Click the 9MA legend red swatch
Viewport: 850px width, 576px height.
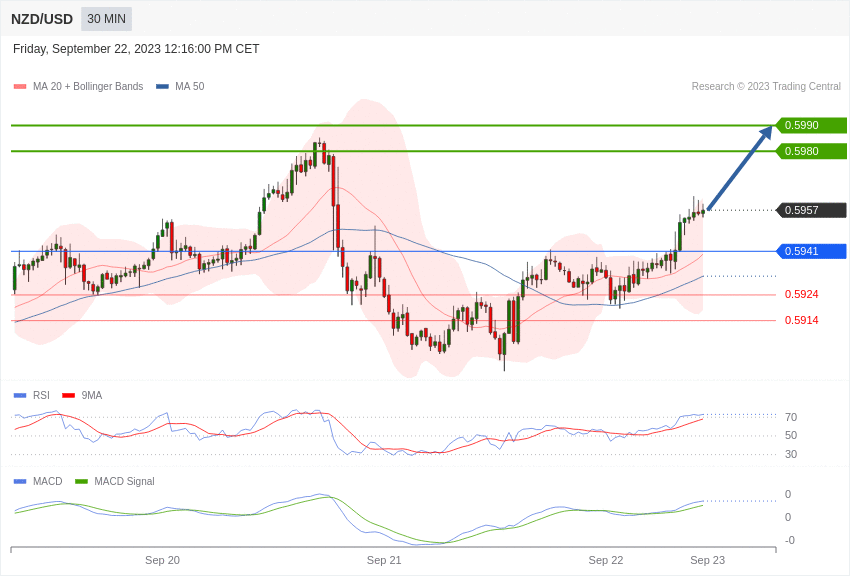68,396
